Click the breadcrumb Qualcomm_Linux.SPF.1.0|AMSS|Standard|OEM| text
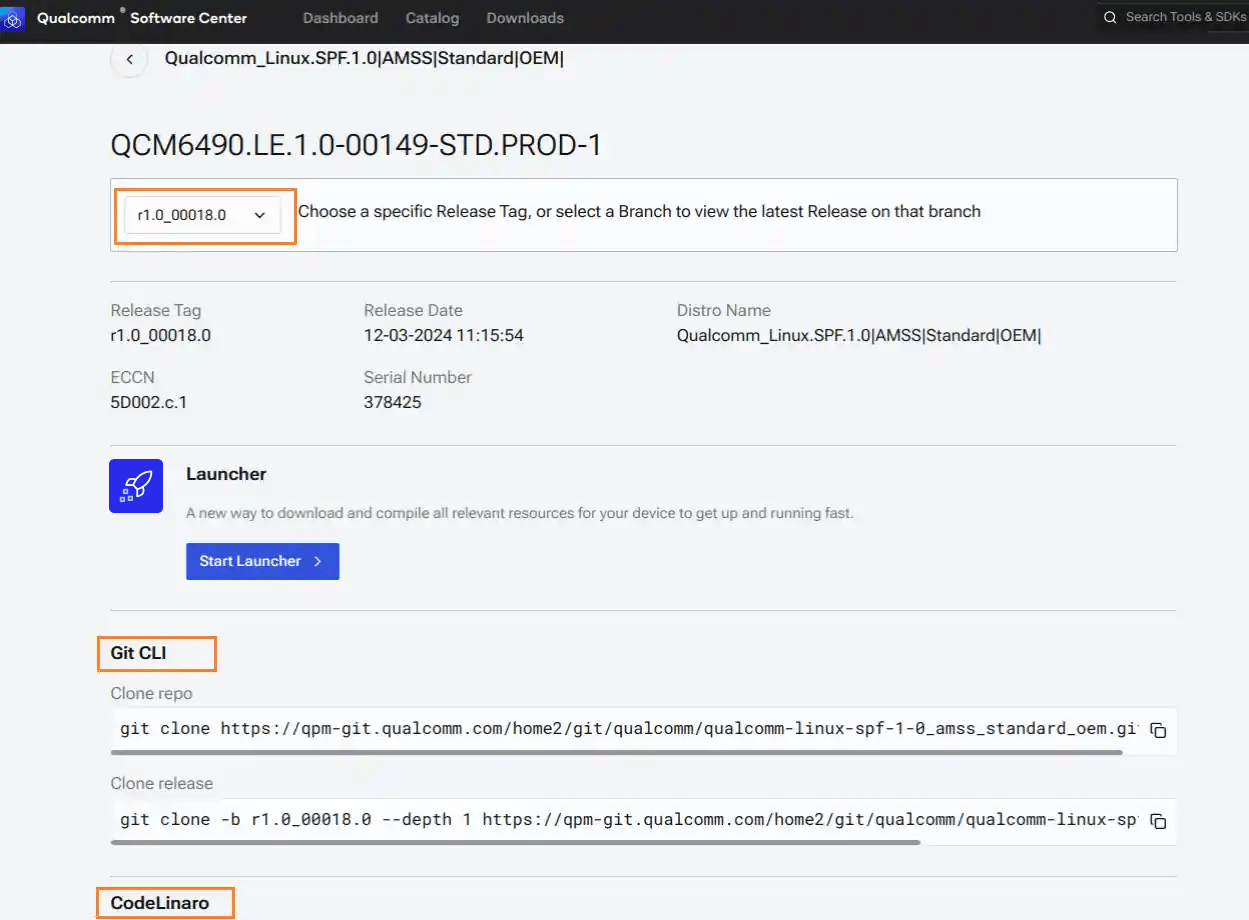Screen dimensions: 1249x920 click(x=364, y=58)
